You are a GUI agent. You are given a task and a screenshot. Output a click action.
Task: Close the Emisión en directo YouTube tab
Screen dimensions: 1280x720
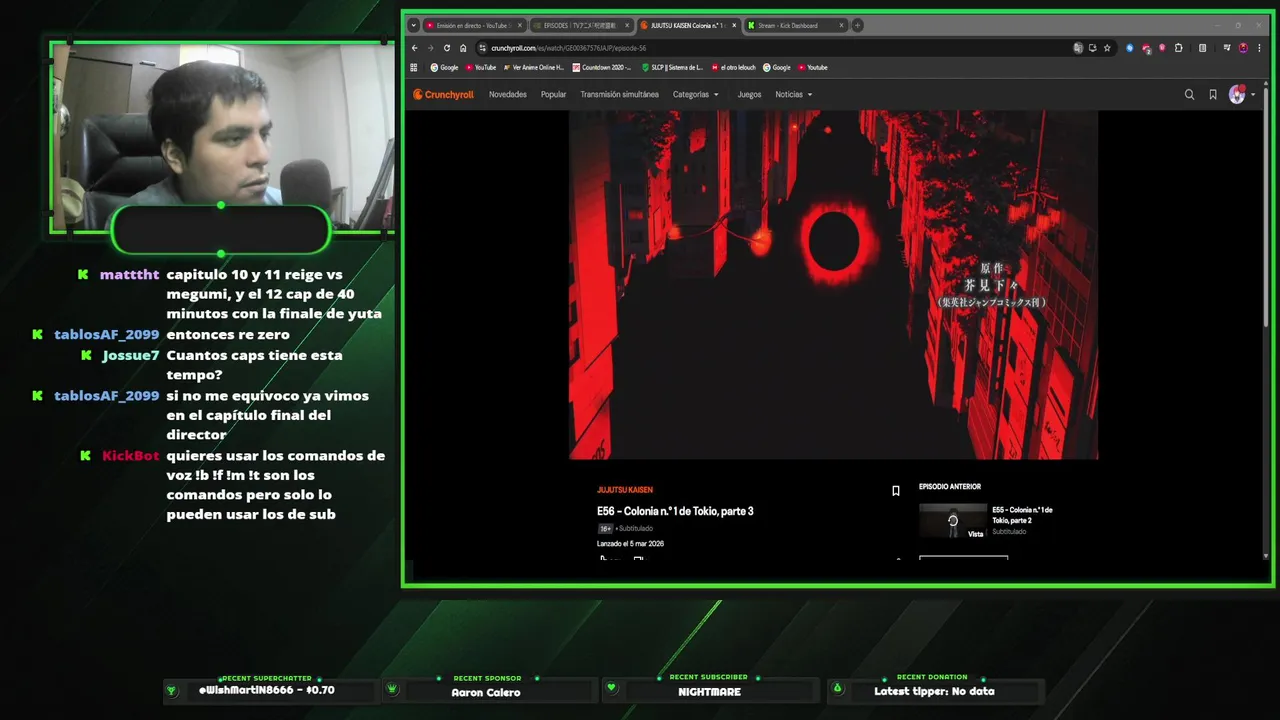click(x=520, y=25)
